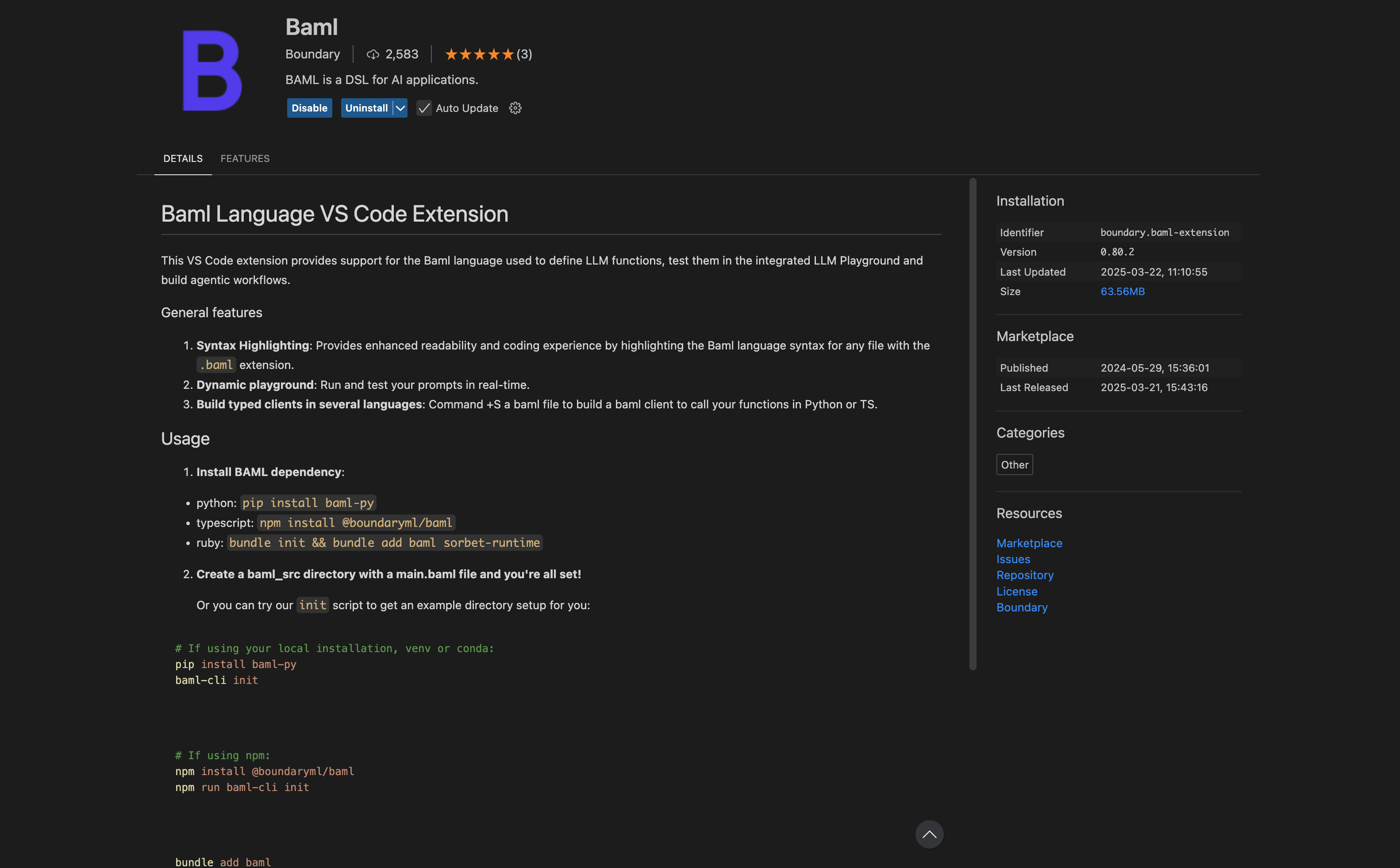This screenshot has height=868, width=1400.
Task: Click the npm install @boundaryml/baml inline code
Action: 356,523
